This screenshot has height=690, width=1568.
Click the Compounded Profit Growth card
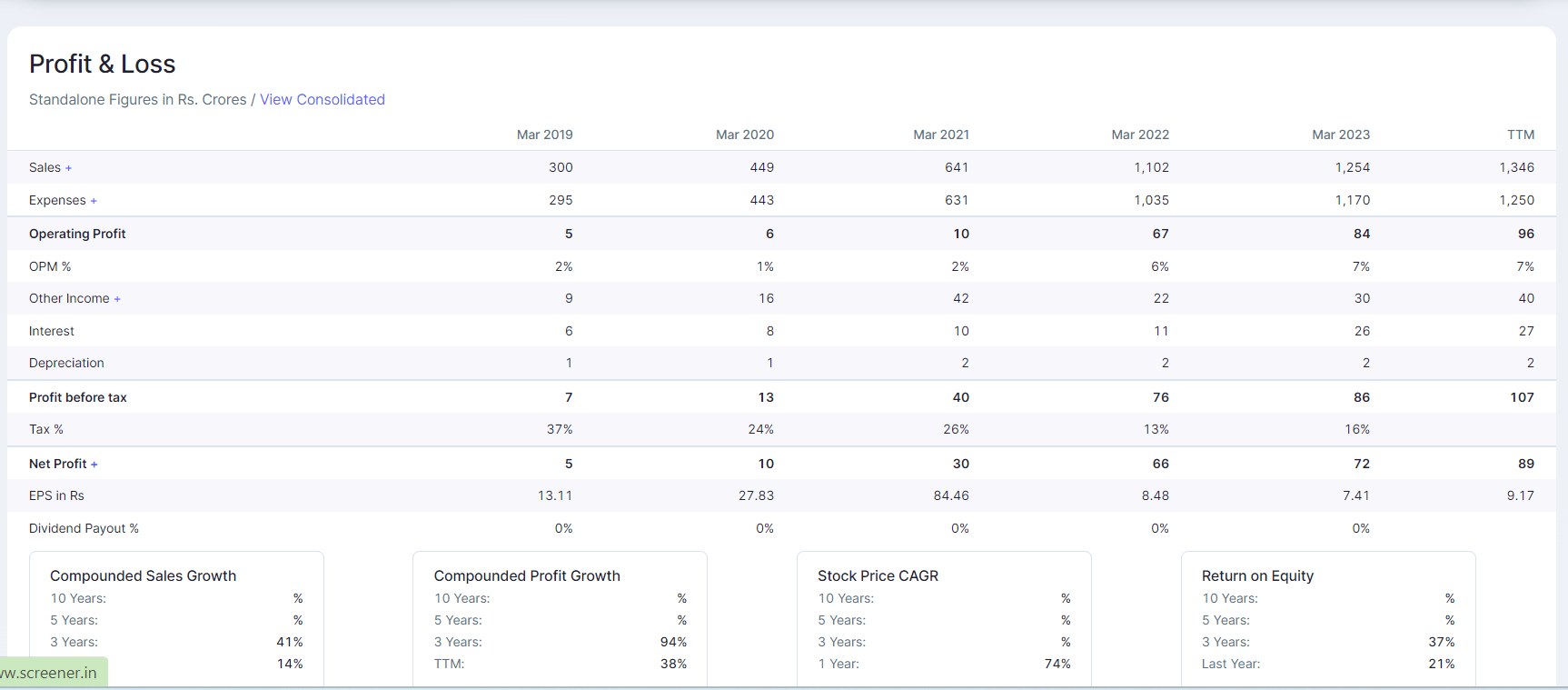click(x=560, y=620)
